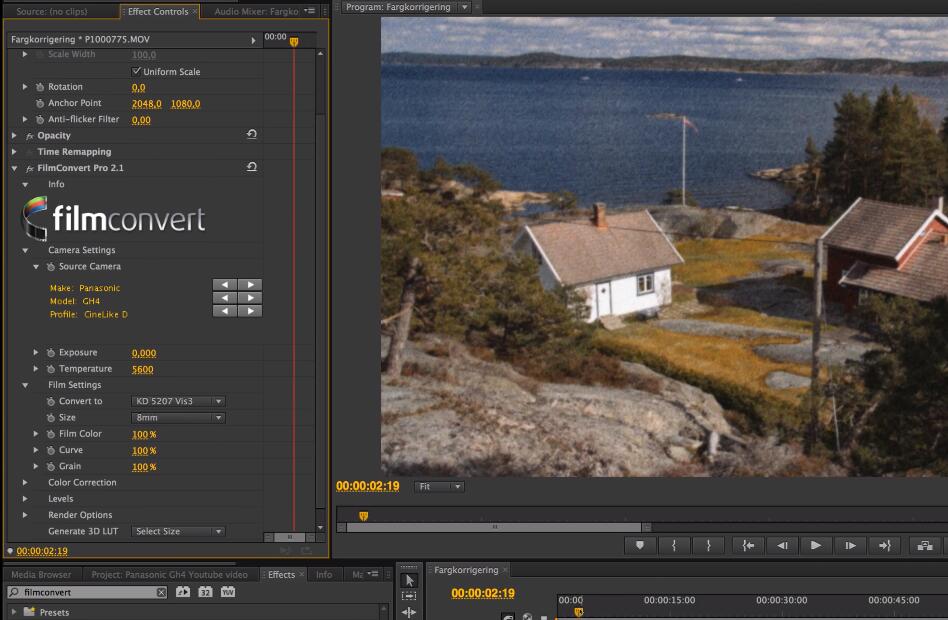948x620 pixels.
Task: Toggle Exposure animation stopwatch
Action: [x=51, y=353]
